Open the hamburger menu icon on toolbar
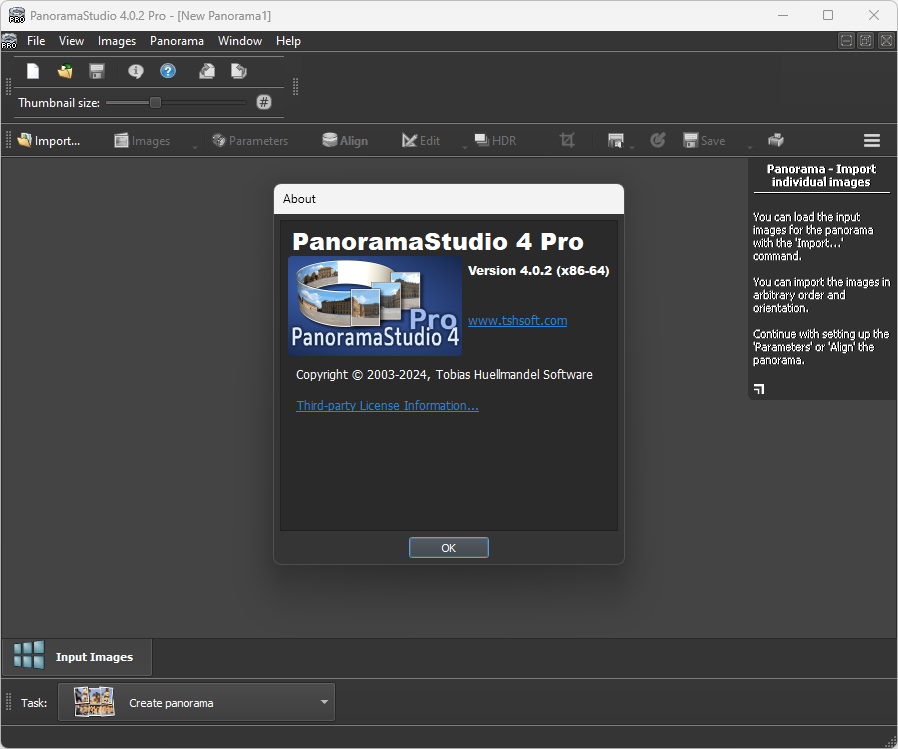 coord(872,140)
